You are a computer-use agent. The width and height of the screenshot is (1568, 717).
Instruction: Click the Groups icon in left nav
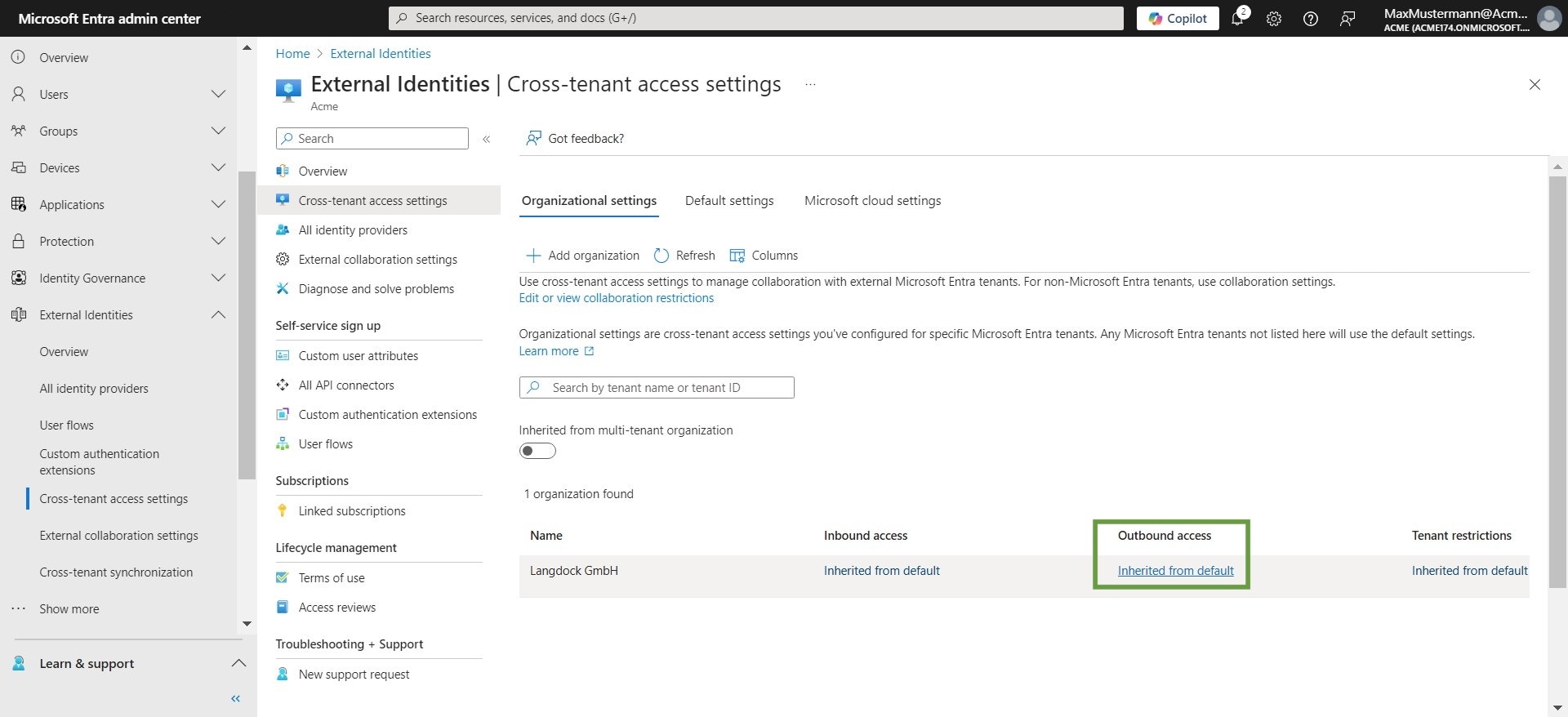[18, 131]
